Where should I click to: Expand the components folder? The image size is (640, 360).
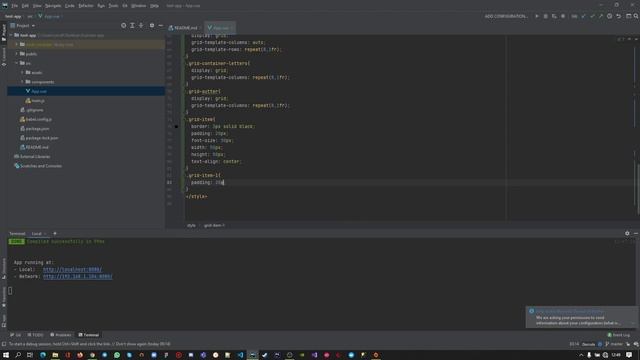(x=22, y=82)
